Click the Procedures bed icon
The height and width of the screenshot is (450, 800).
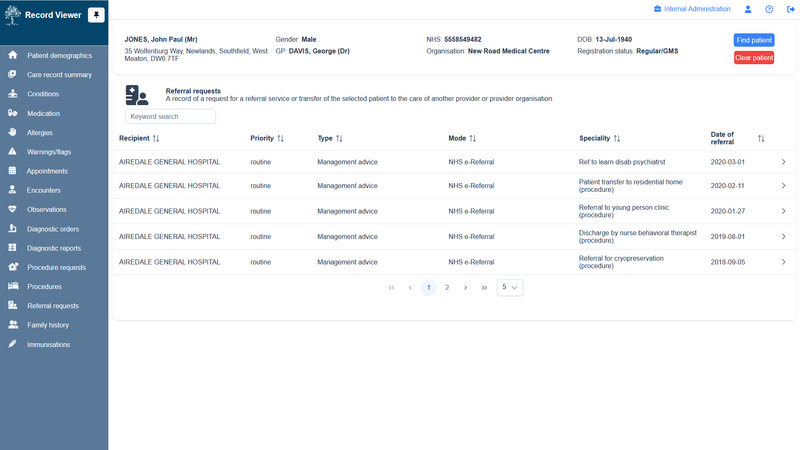click(x=13, y=286)
